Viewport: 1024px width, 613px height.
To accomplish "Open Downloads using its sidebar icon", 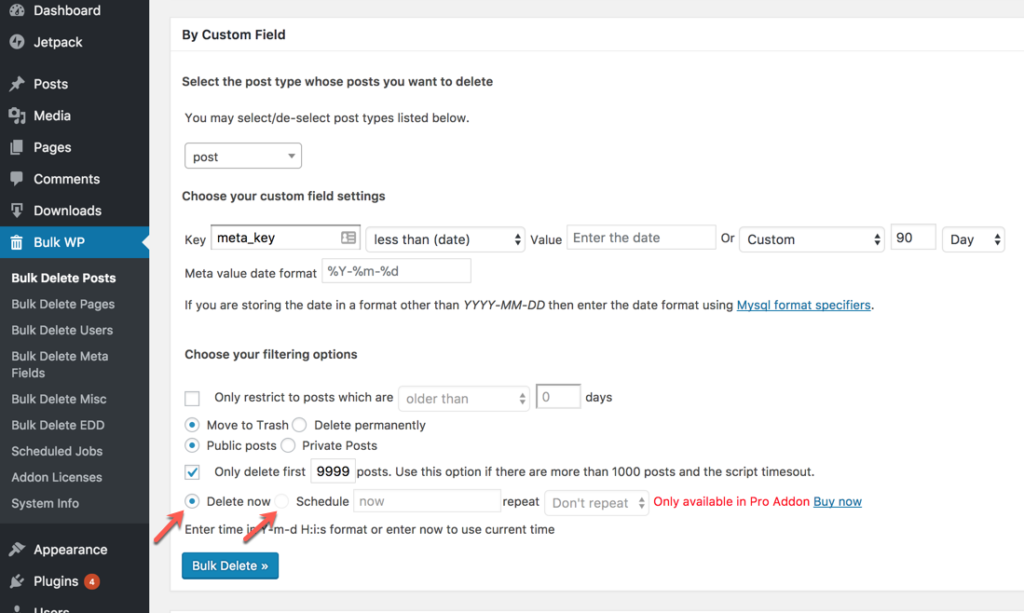I will (x=14, y=210).
